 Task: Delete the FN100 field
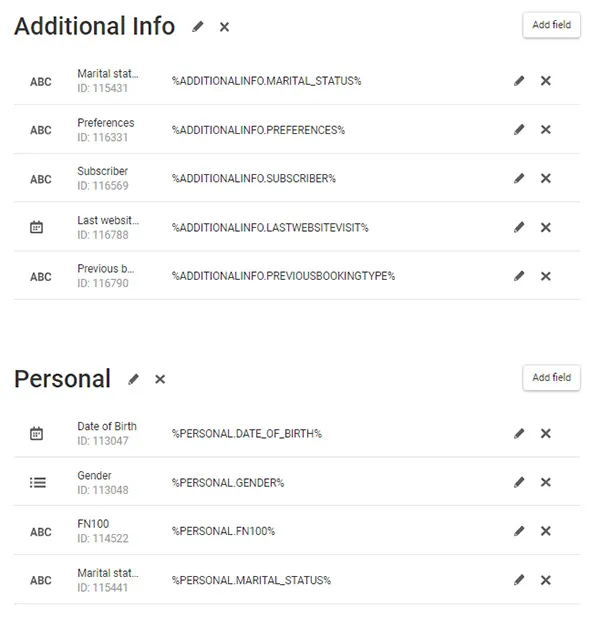point(546,532)
